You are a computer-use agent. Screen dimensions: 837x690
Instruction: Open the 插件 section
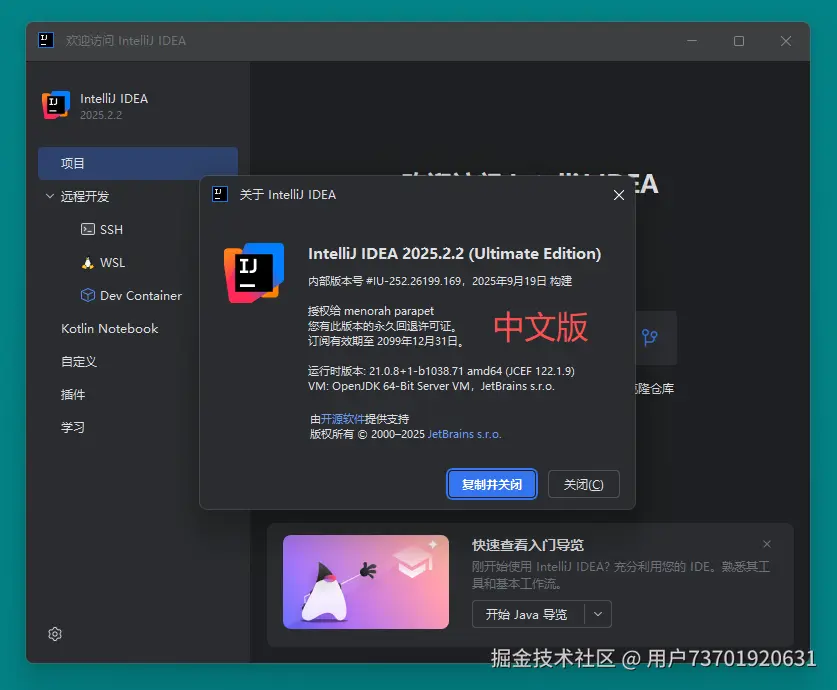point(73,395)
